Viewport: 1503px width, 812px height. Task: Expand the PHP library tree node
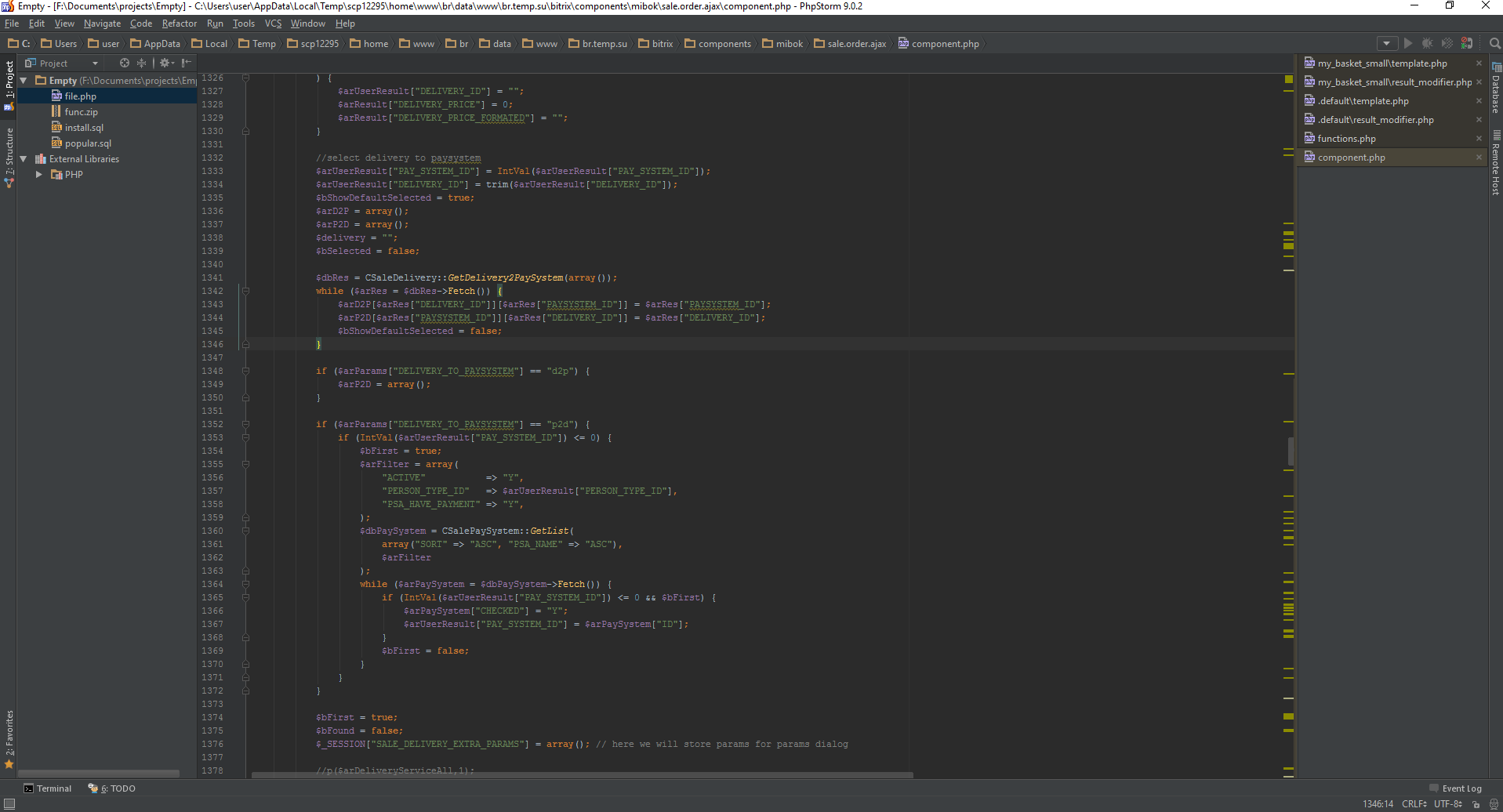(39, 175)
